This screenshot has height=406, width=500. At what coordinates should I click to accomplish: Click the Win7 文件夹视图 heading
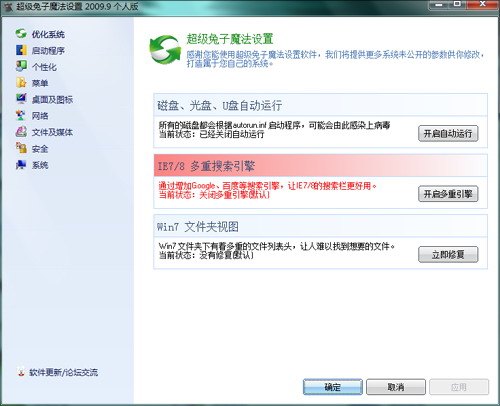pos(198,227)
